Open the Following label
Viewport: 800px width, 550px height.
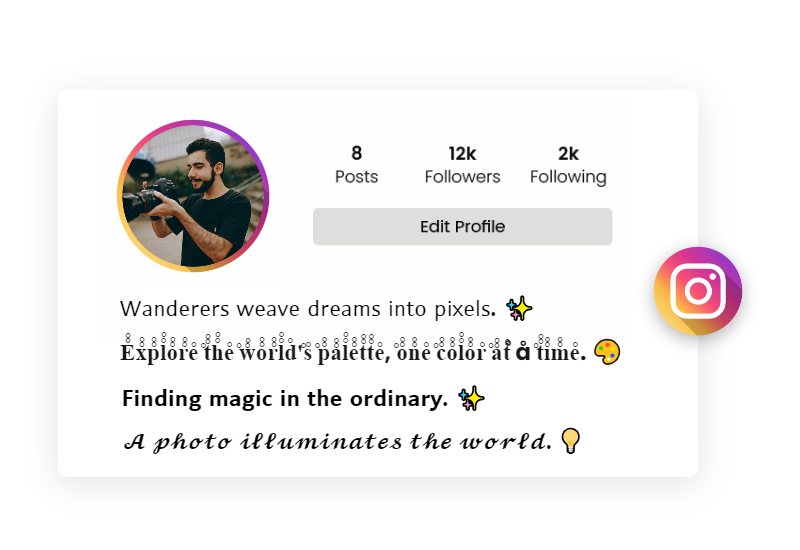pyautogui.click(x=568, y=178)
